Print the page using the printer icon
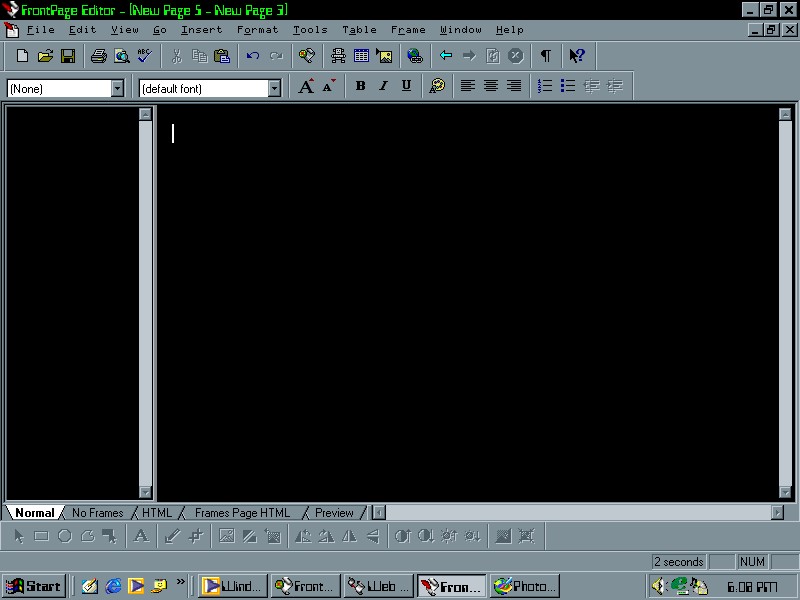The image size is (800, 600). point(98,56)
